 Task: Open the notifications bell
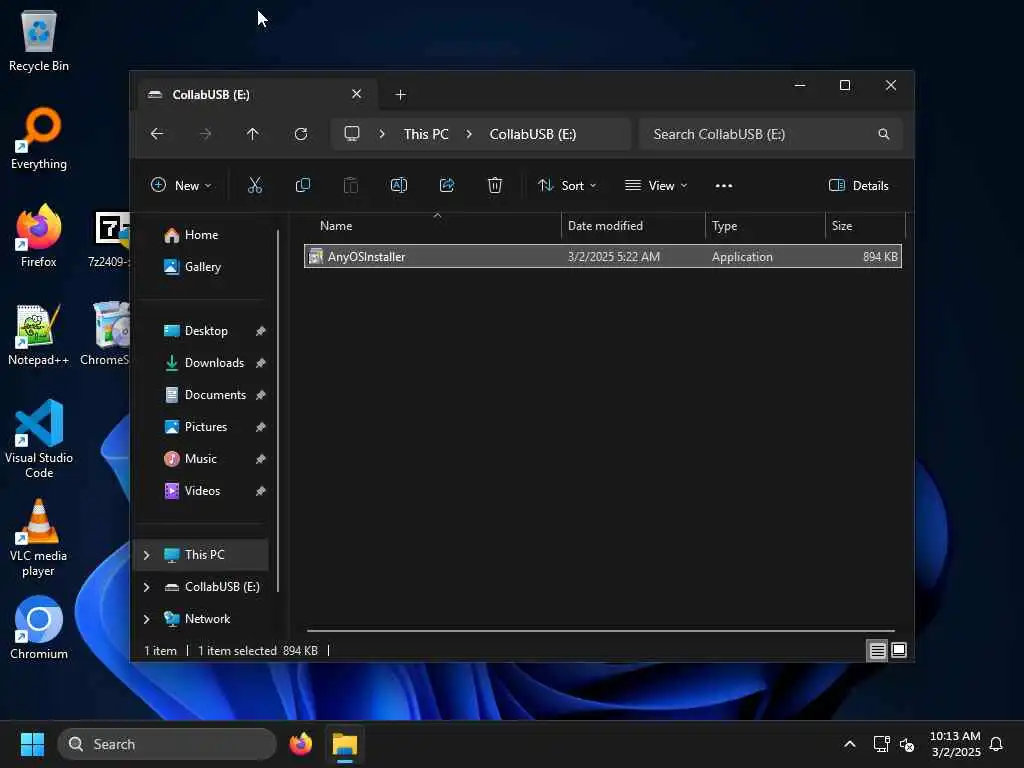point(996,744)
